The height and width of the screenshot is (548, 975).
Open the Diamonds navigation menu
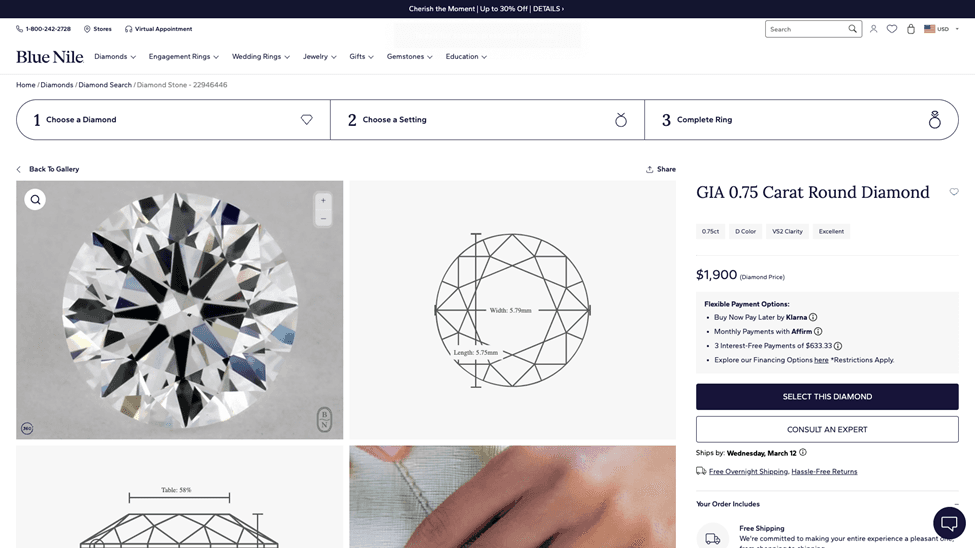[x=115, y=57]
